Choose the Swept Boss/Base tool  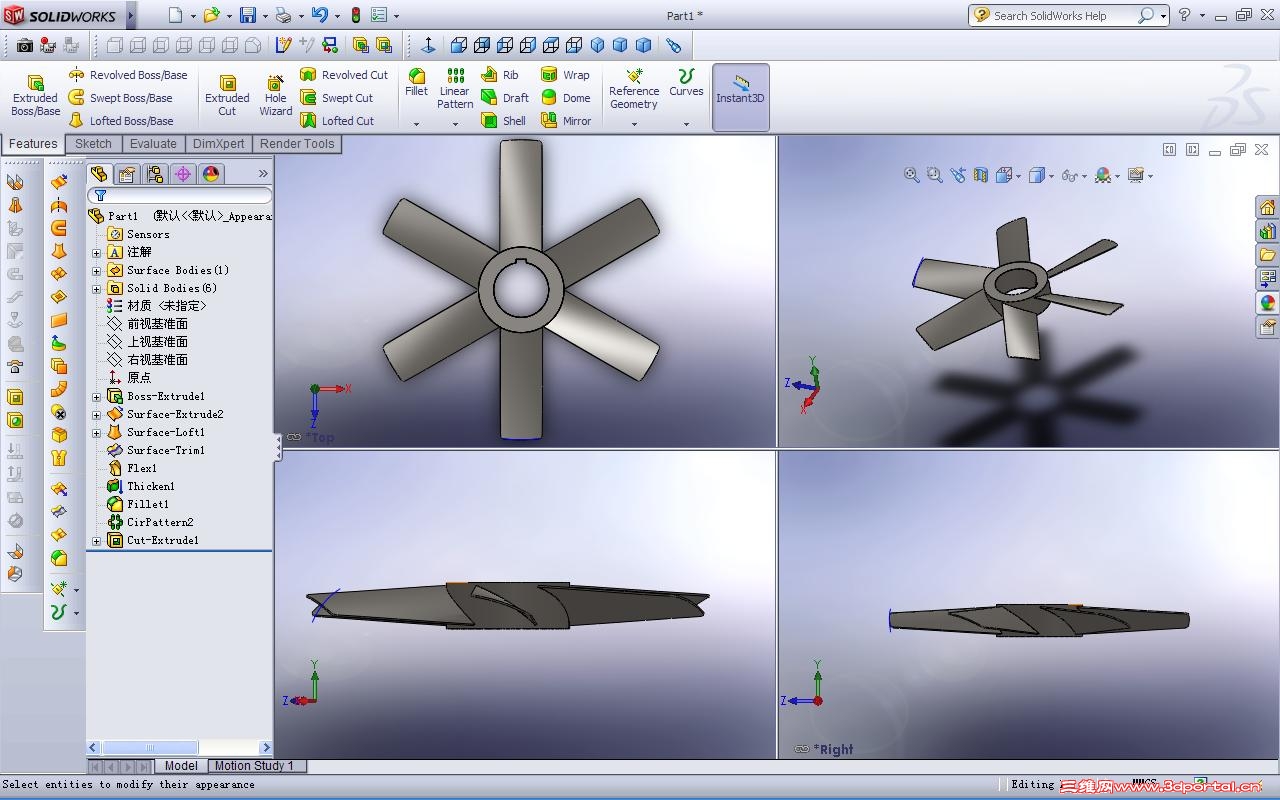(x=120, y=98)
